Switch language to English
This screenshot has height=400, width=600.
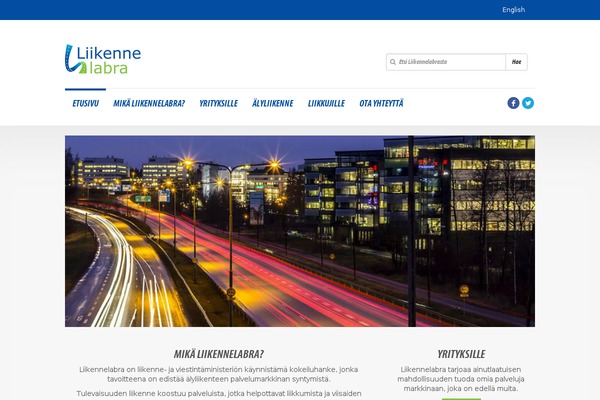click(x=514, y=10)
